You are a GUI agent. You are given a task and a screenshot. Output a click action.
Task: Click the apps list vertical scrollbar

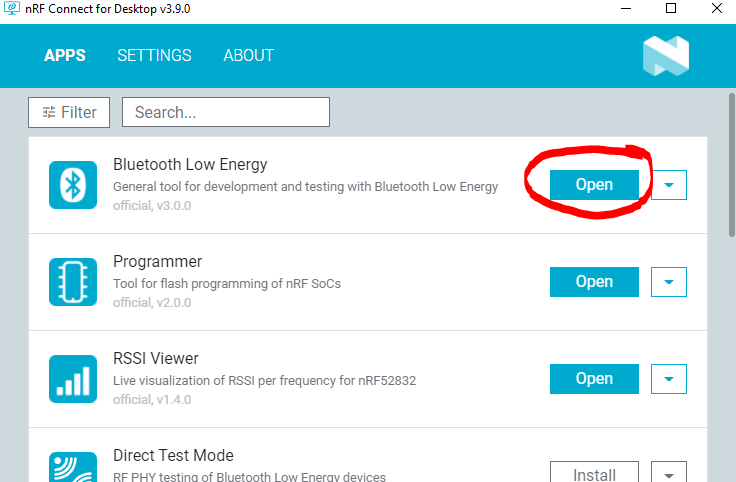732,165
